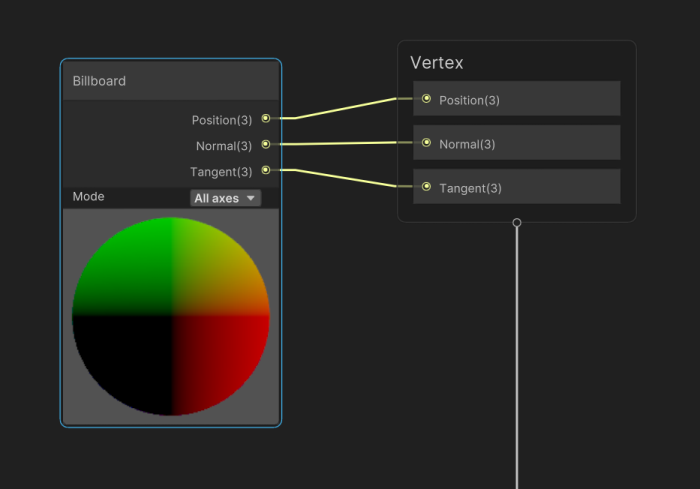700x489 pixels.
Task: Click the Normal(3) label in Billboard node
Action: pyautogui.click(x=224, y=146)
